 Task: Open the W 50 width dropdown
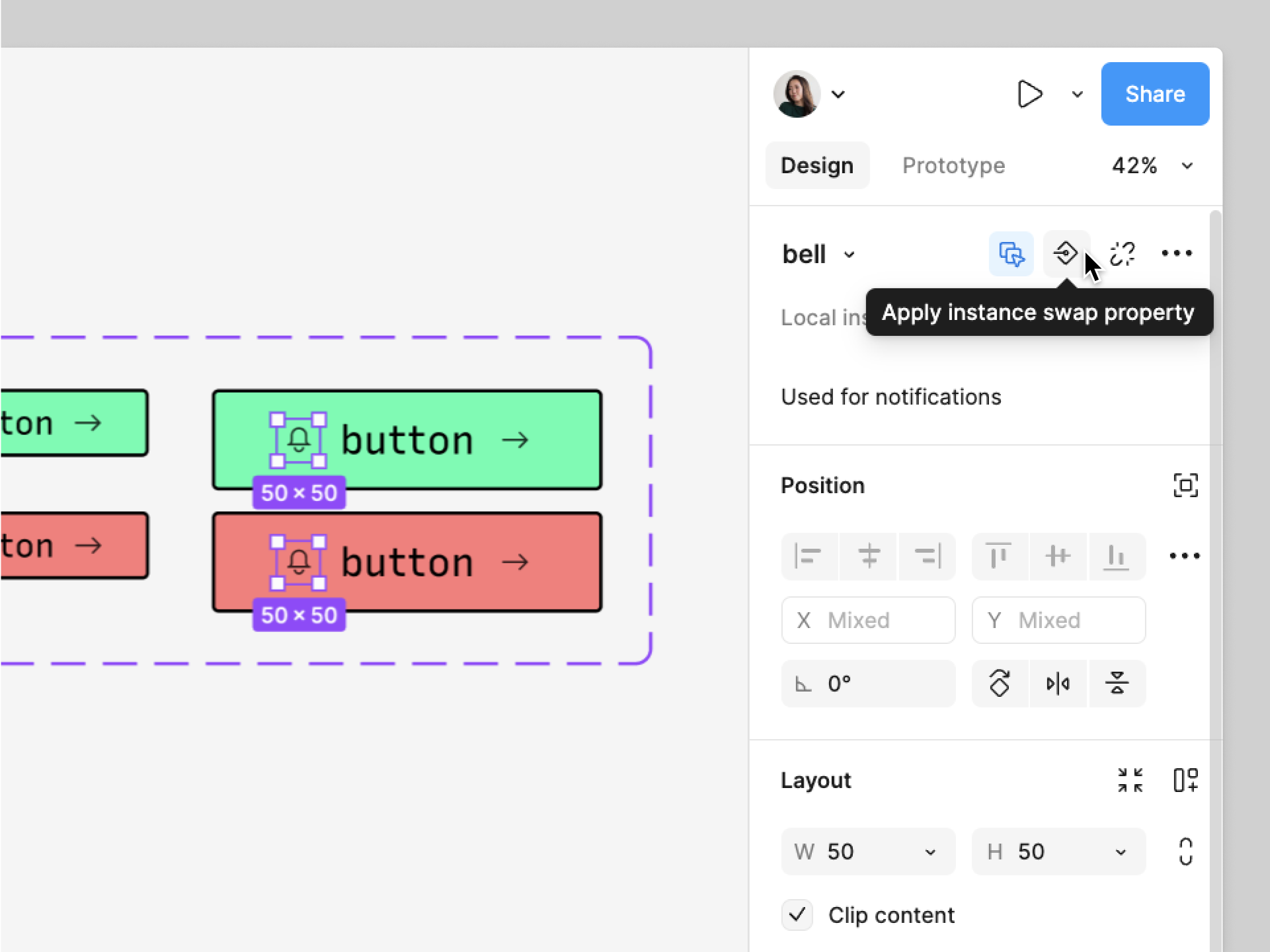coord(932,852)
